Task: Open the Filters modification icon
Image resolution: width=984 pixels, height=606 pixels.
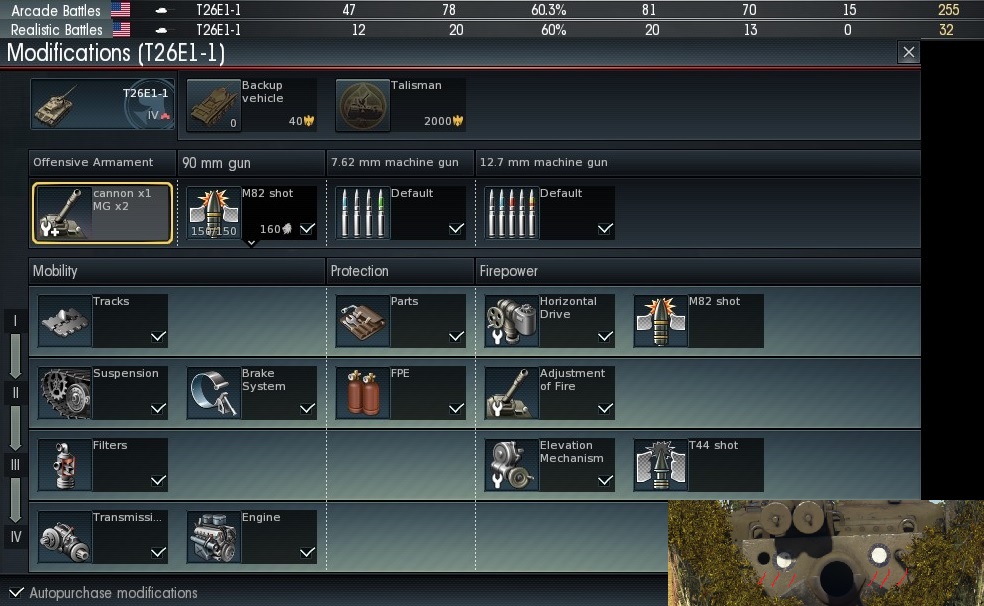Action: click(65, 465)
